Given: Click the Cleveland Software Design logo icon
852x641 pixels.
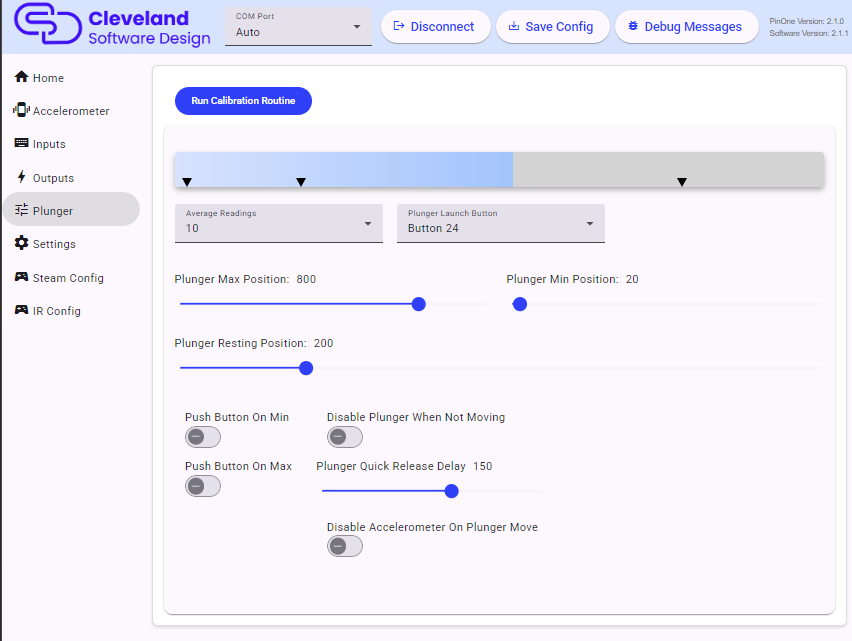Looking at the screenshot, I should click(x=47, y=27).
